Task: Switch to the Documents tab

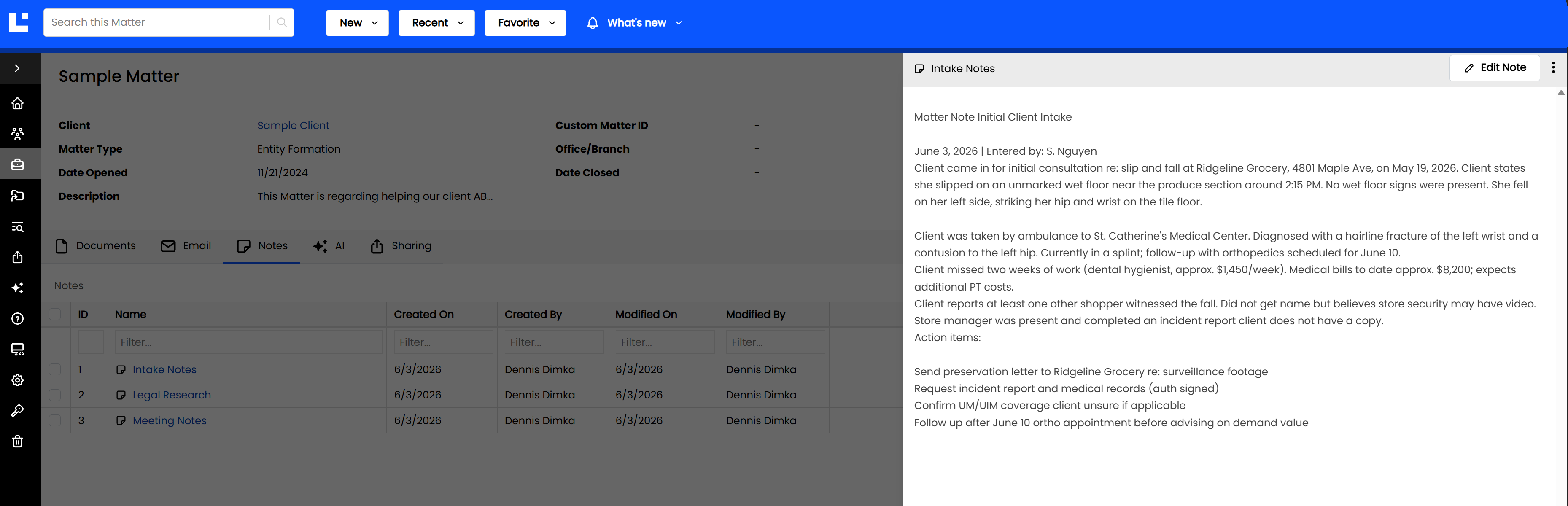Action: click(x=96, y=246)
